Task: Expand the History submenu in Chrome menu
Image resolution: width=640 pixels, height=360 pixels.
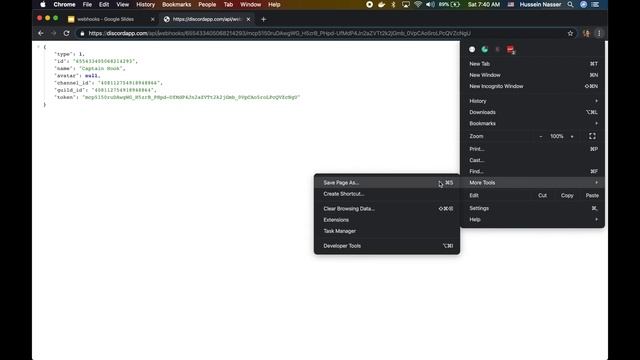Action: [x=533, y=101]
